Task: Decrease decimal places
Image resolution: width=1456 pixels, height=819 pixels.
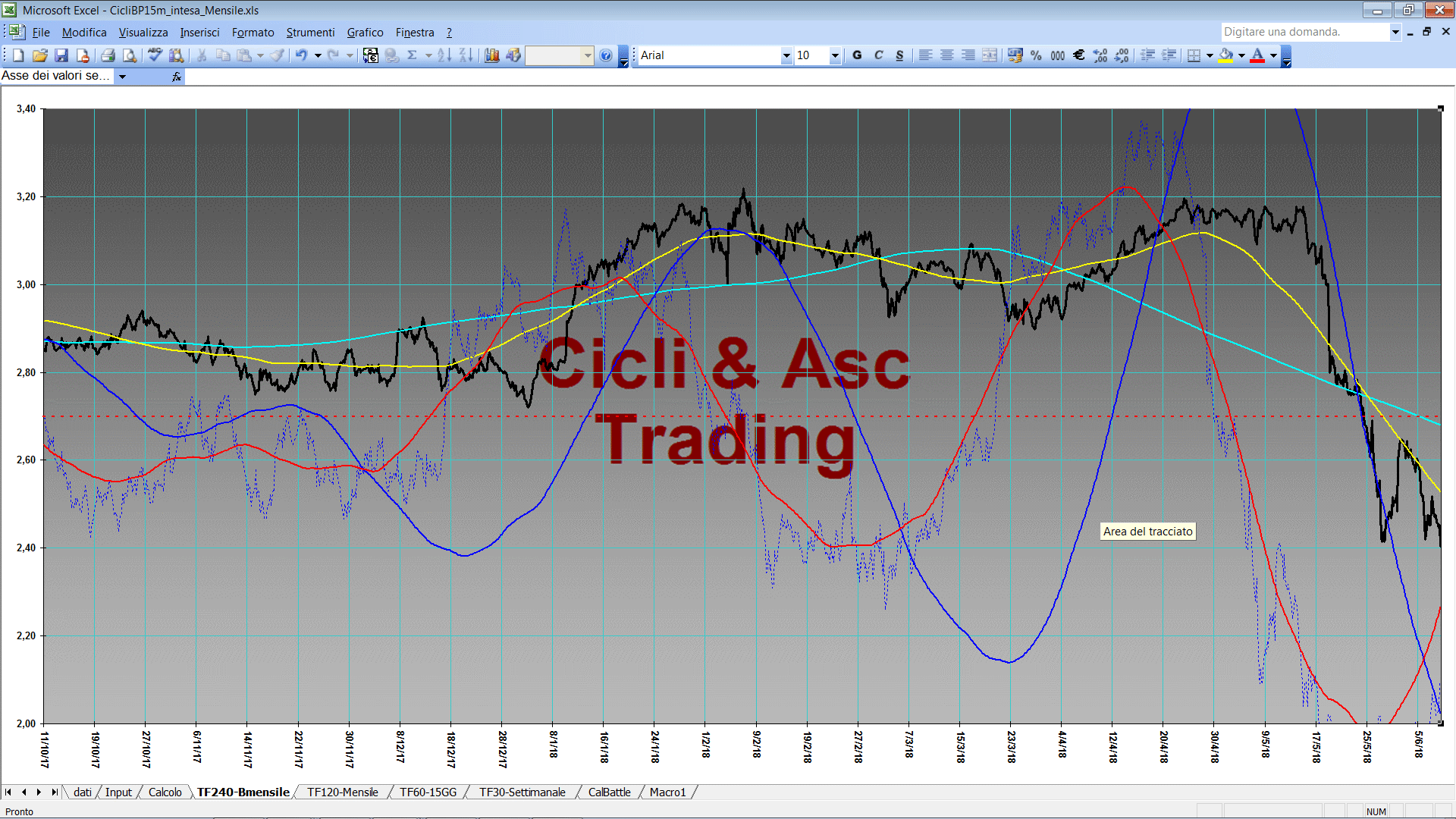Action: pos(1122,55)
